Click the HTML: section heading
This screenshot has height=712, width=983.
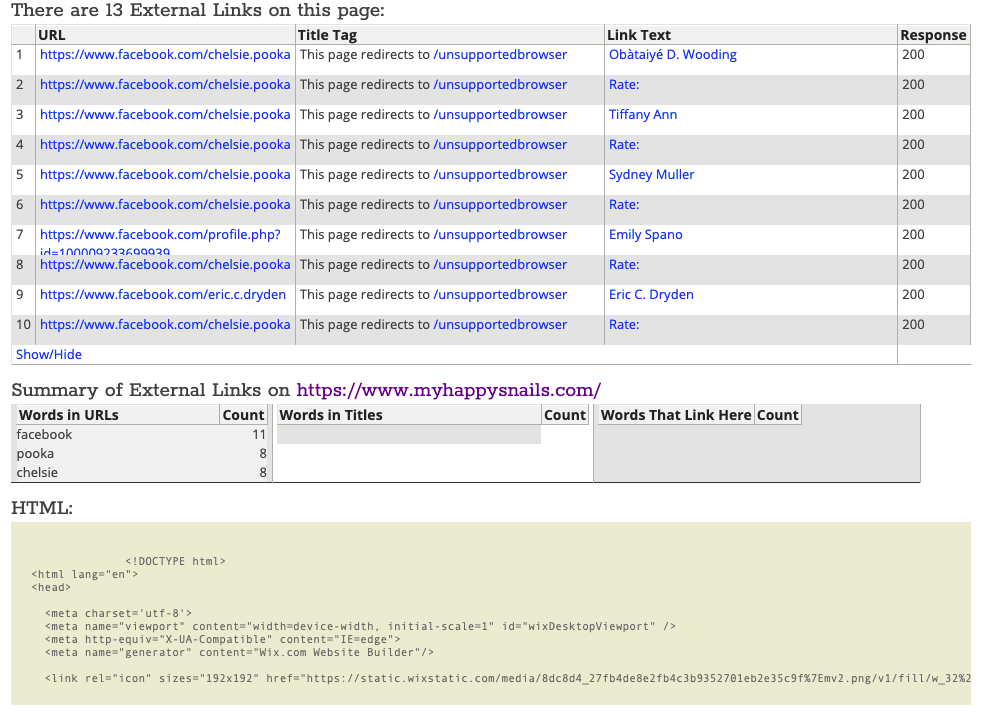[x=42, y=508]
